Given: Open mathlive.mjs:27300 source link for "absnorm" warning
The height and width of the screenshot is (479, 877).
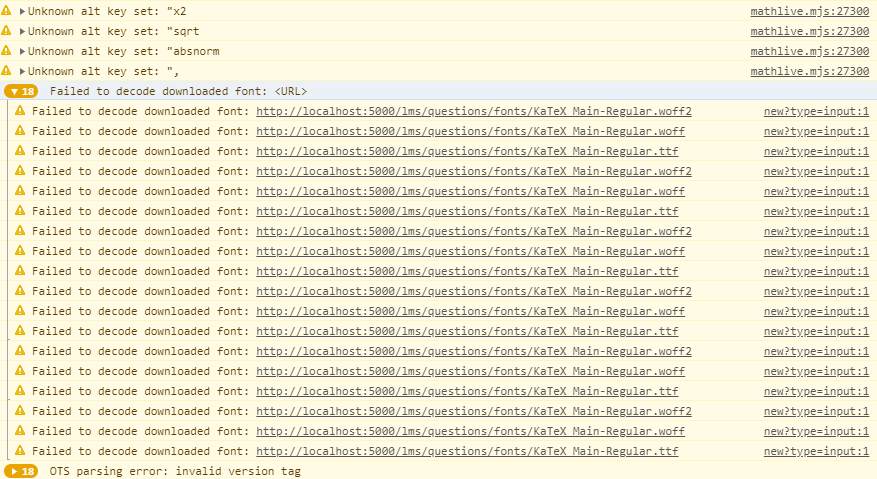Looking at the screenshot, I should pyautogui.click(x=809, y=51).
